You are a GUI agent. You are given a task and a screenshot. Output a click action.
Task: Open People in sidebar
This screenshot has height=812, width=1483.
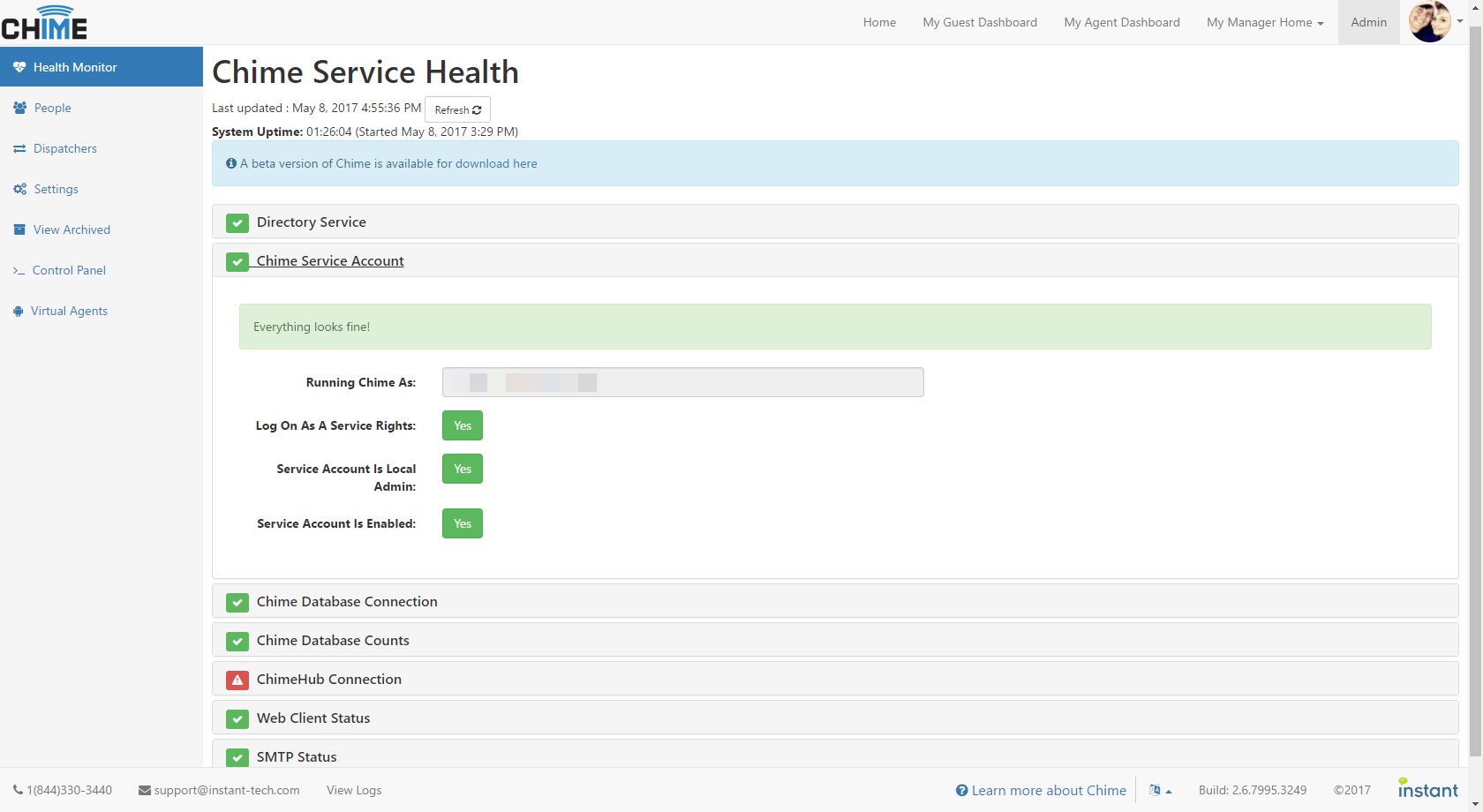pos(102,108)
